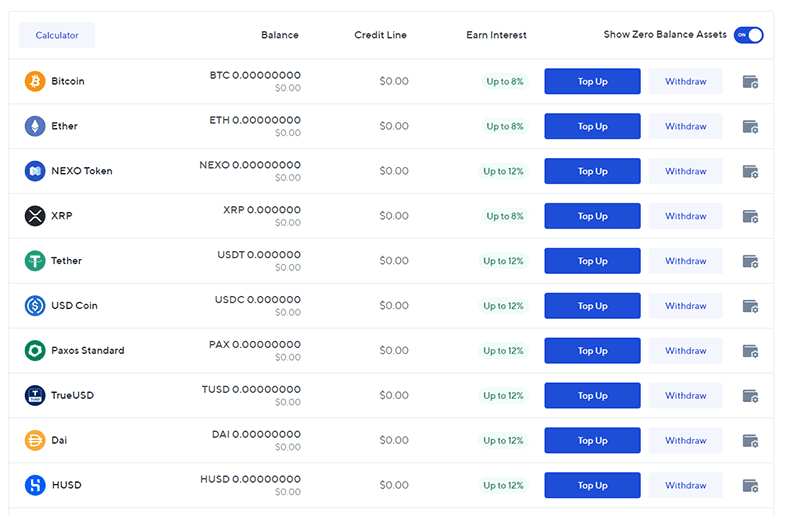Withdraw from the XRP wallet
Viewport: 785px width, 516px height.
pyautogui.click(x=685, y=216)
